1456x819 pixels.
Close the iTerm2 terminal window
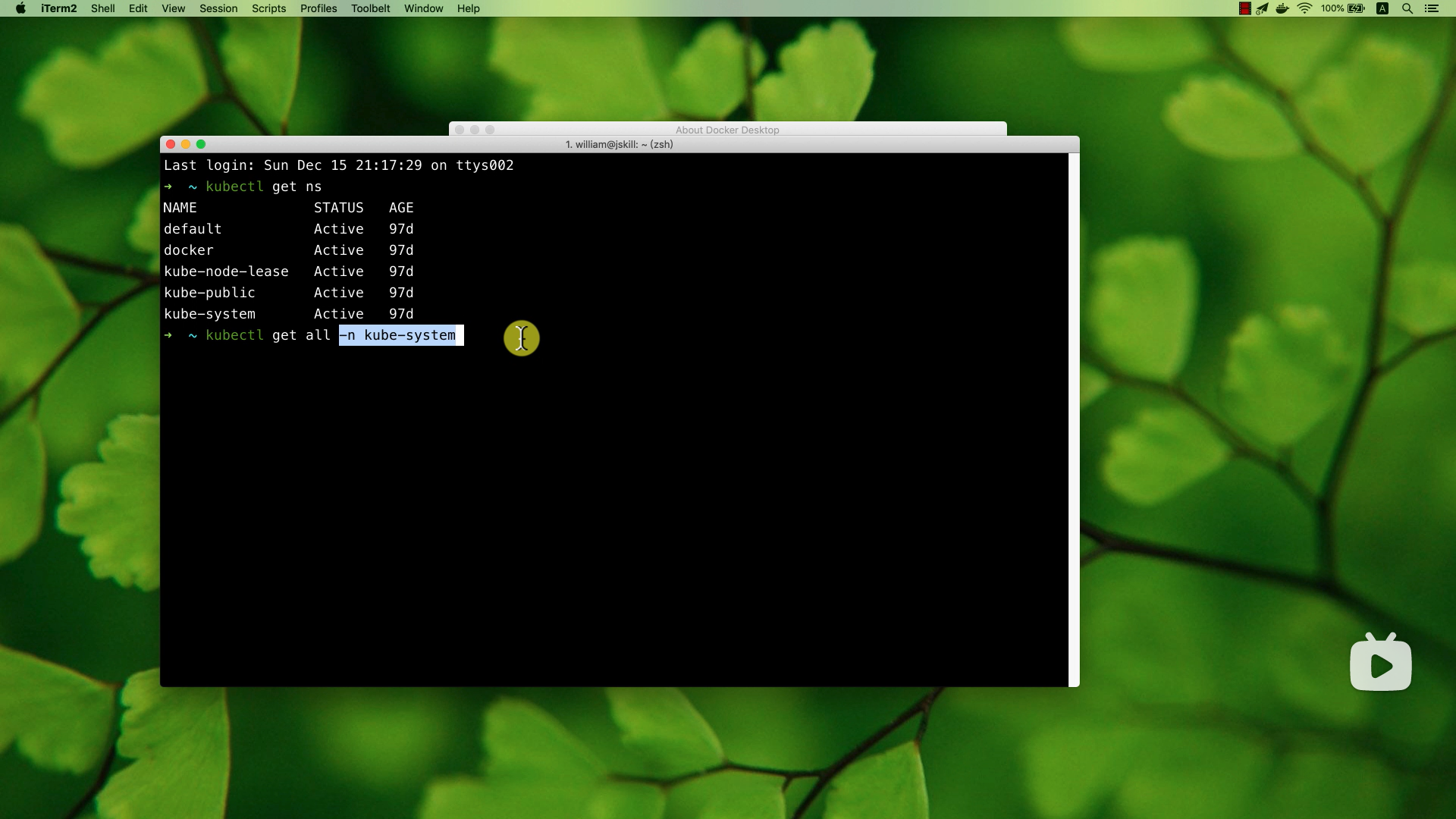pyautogui.click(x=171, y=144)
